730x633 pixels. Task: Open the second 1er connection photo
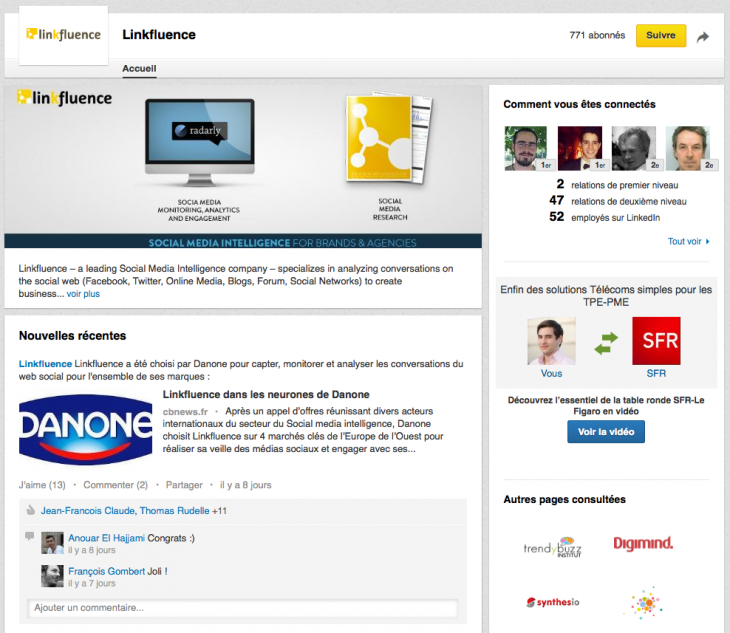coord(580,148)
